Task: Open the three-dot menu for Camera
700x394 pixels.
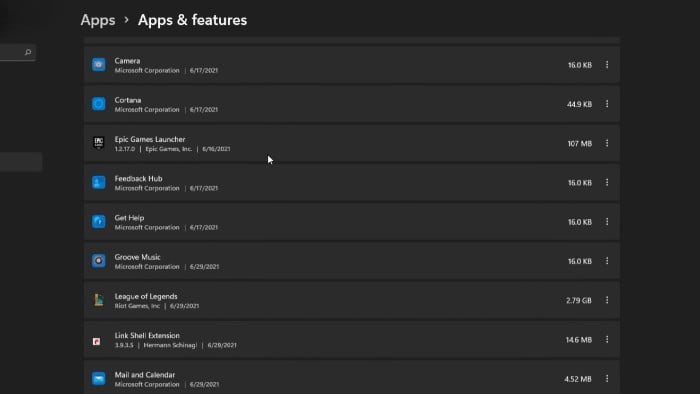Action: (x=607, y=65)
